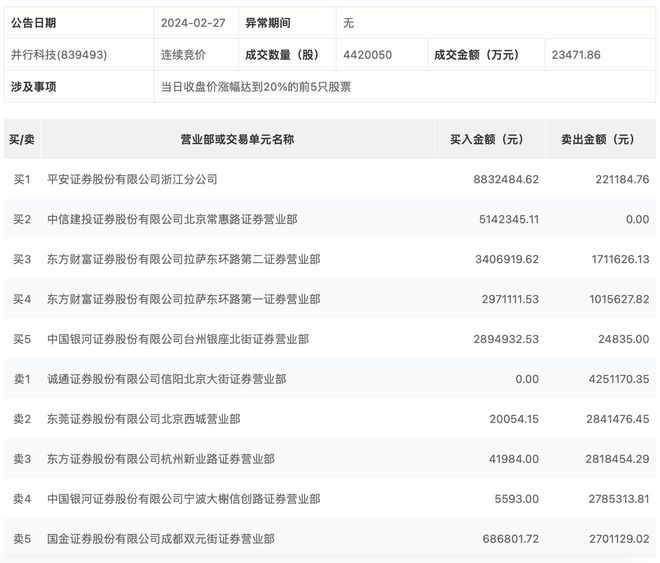Click the 买4 row label
Viewport: 660px width, 563px height.
(22, 299)
